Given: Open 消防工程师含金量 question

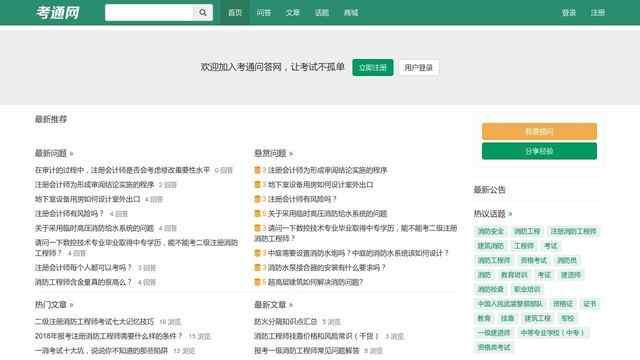Looking at the screenshot, I should point(84,282).
